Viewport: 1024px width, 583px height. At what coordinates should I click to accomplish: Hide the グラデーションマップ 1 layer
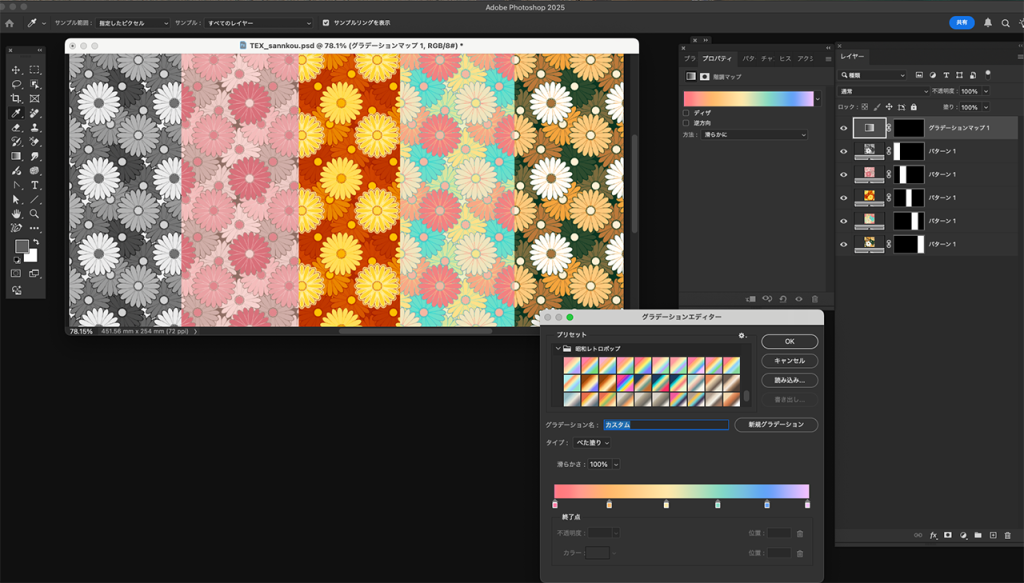click(x=844, y=128)
